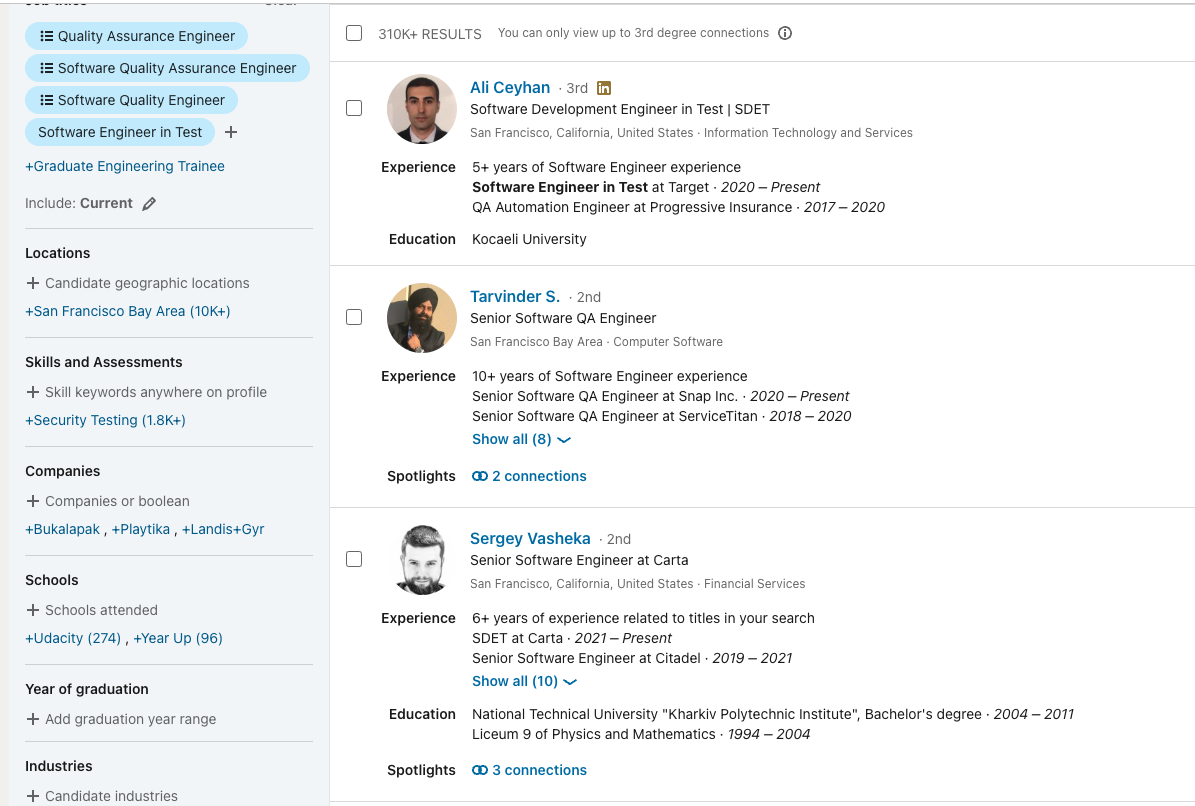
Task: Click 'QA Automation Engineer at Progressive Insurance' line
Action: pos(678,207)
